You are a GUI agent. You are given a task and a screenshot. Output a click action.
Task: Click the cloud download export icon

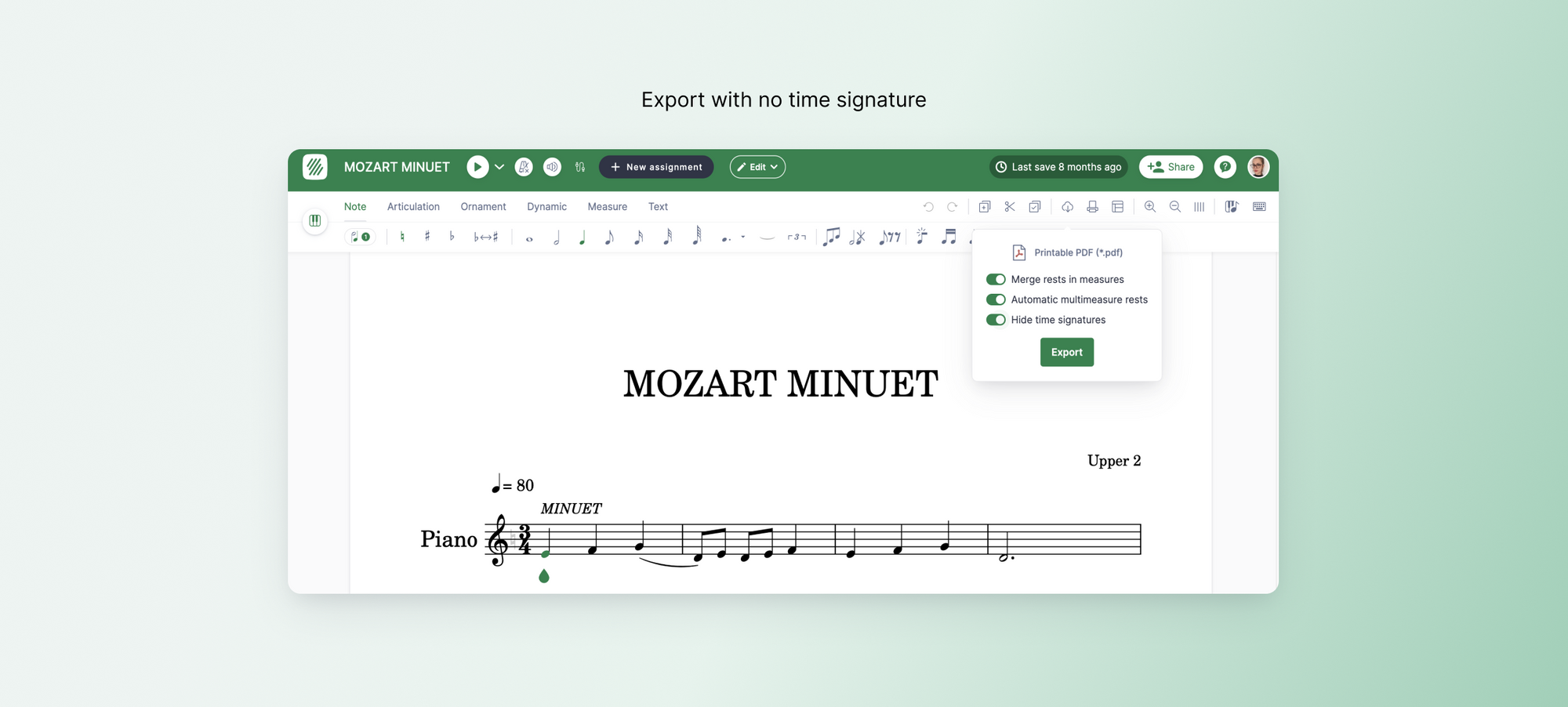point(1068,207)
